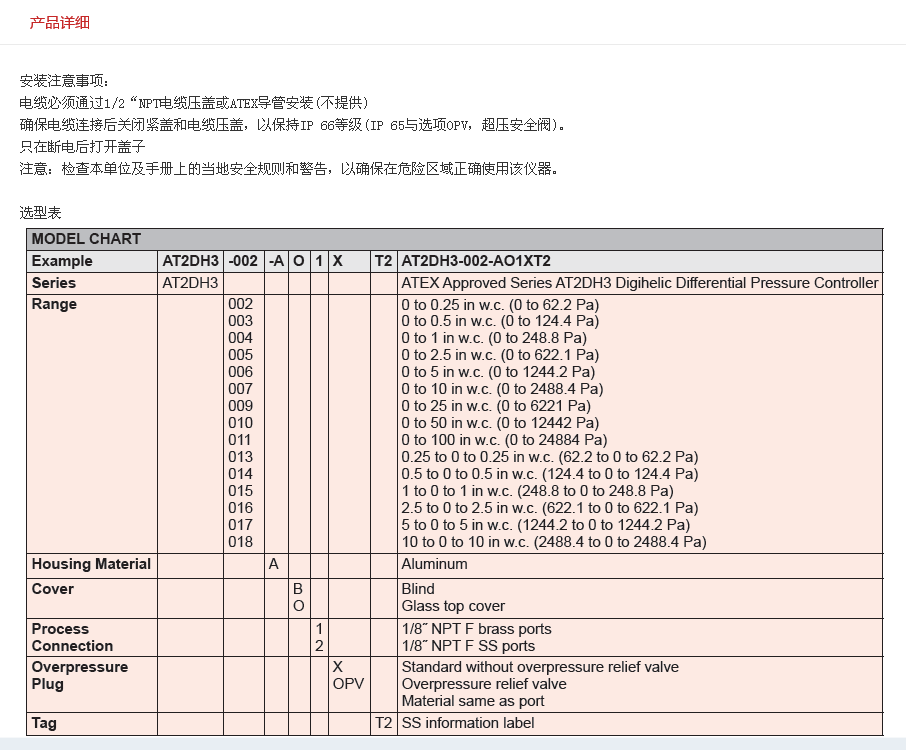Select range code 018
The image size is (906, 750).
240,542
